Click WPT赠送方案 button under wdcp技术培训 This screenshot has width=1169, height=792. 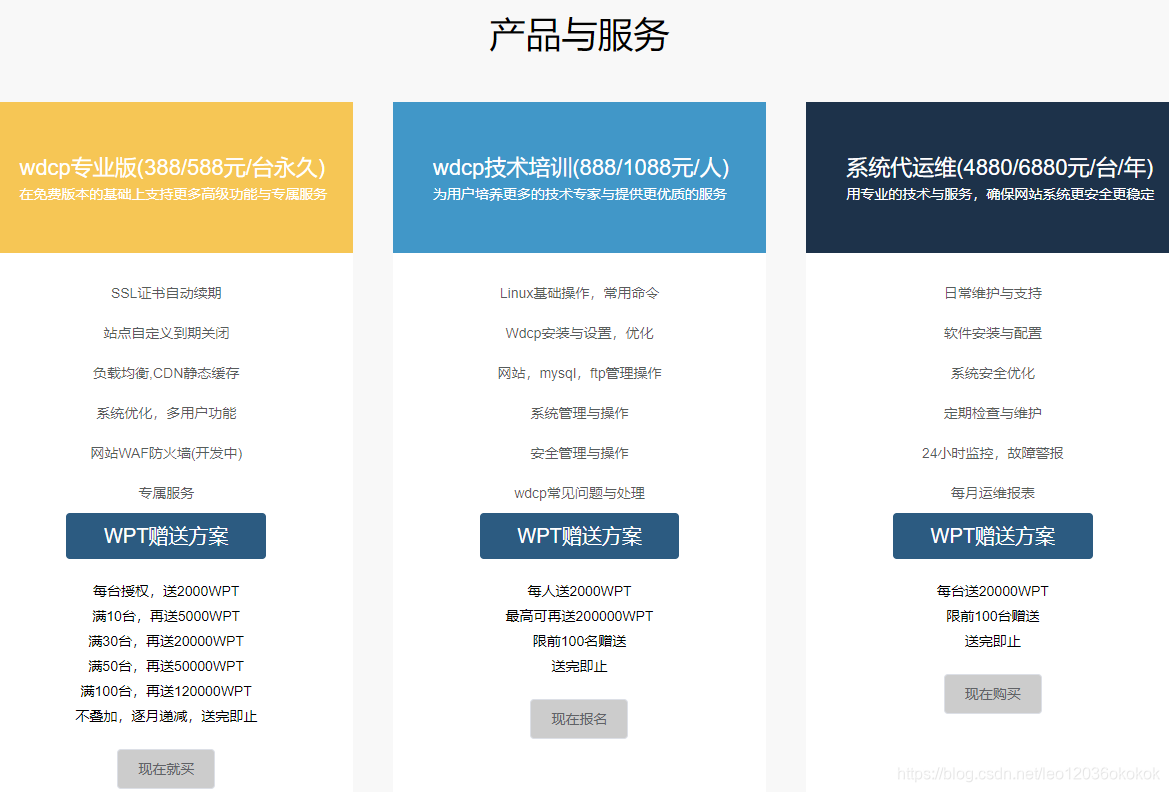579,535
